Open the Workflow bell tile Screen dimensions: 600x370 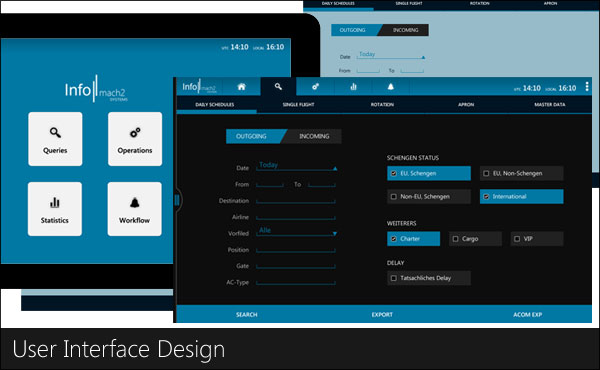[x=134, y=209]
